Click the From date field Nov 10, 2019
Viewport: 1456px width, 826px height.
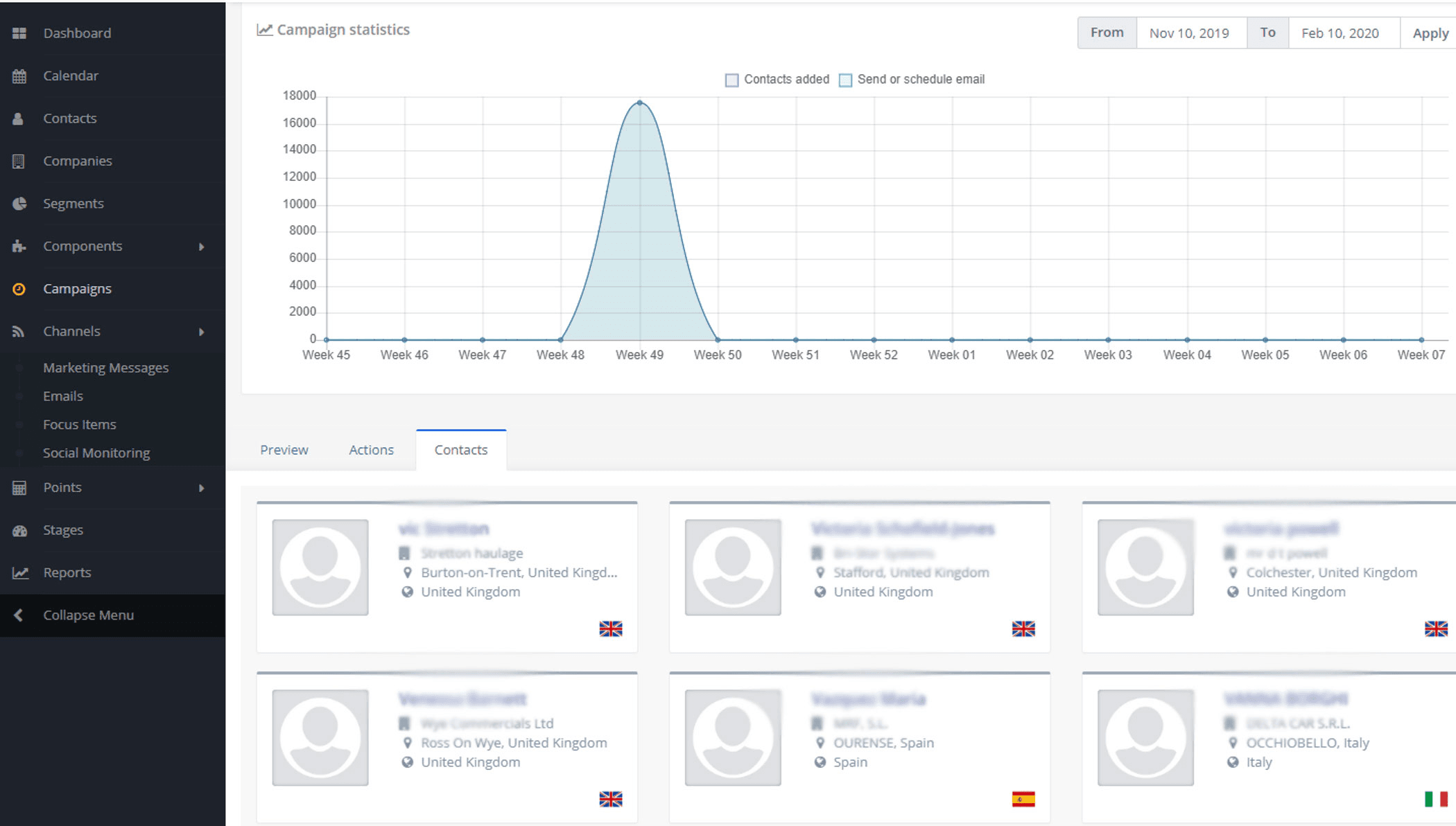click(x=1189, y=33)
